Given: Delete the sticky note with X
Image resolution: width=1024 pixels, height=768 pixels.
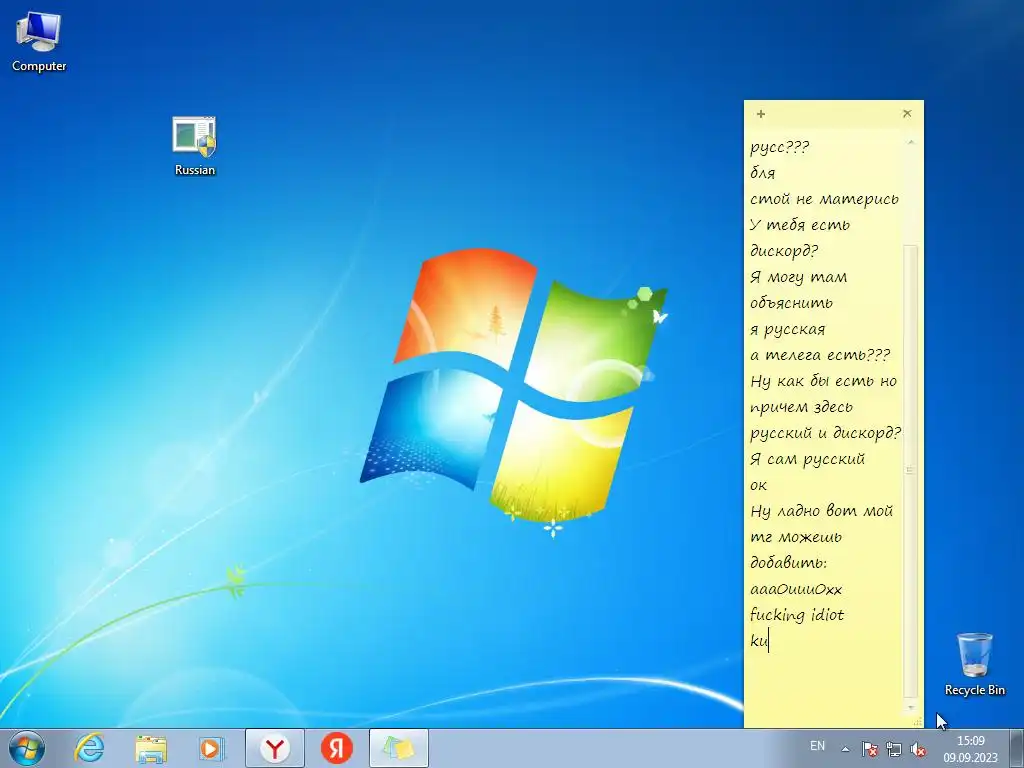Looking at the screenshot, I should 907,114.
